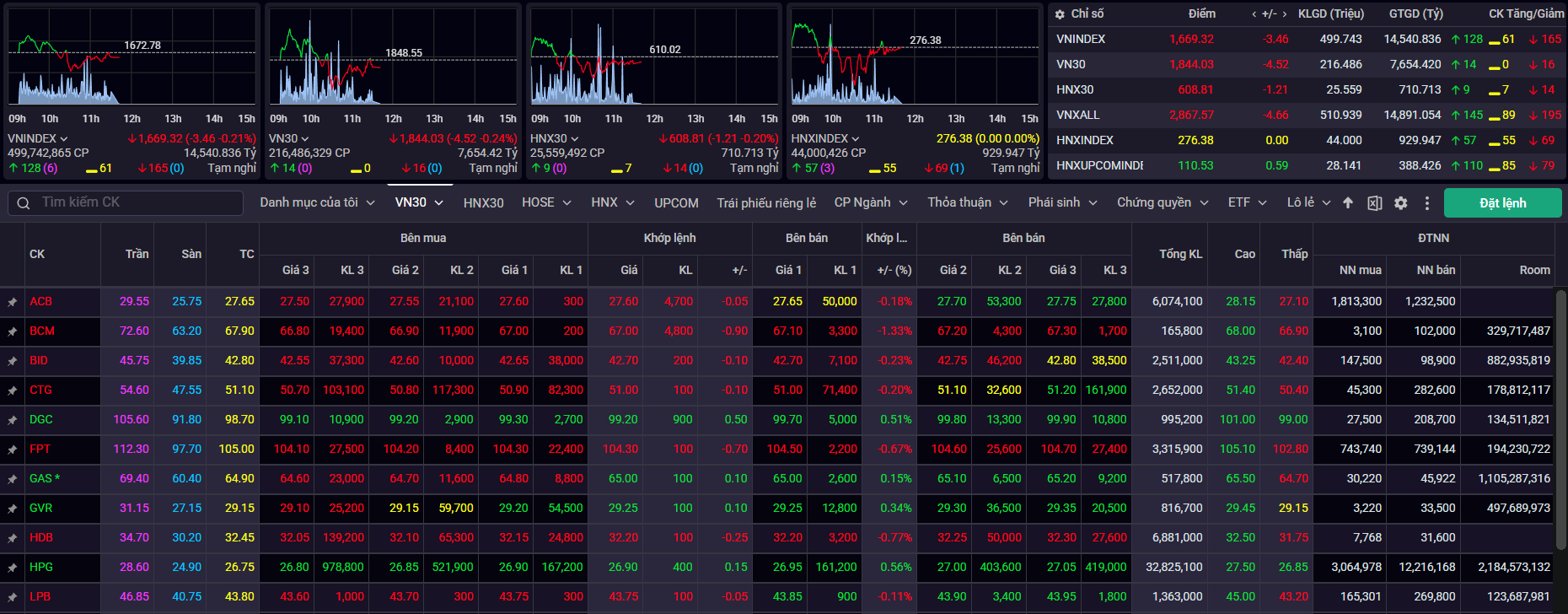
Task: Click the Trần column header
Action: click(137, 254)
